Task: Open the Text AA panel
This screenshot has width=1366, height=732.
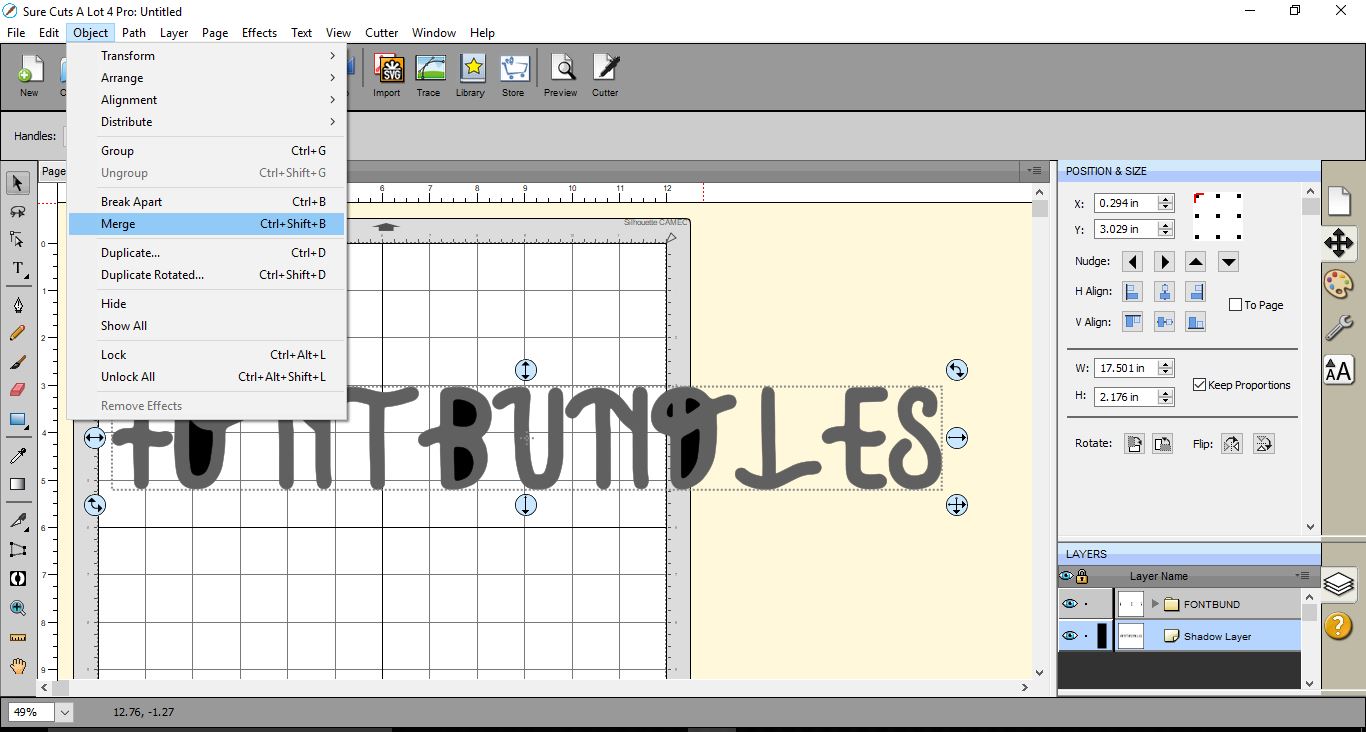Action: click(x=1339, y=370)
